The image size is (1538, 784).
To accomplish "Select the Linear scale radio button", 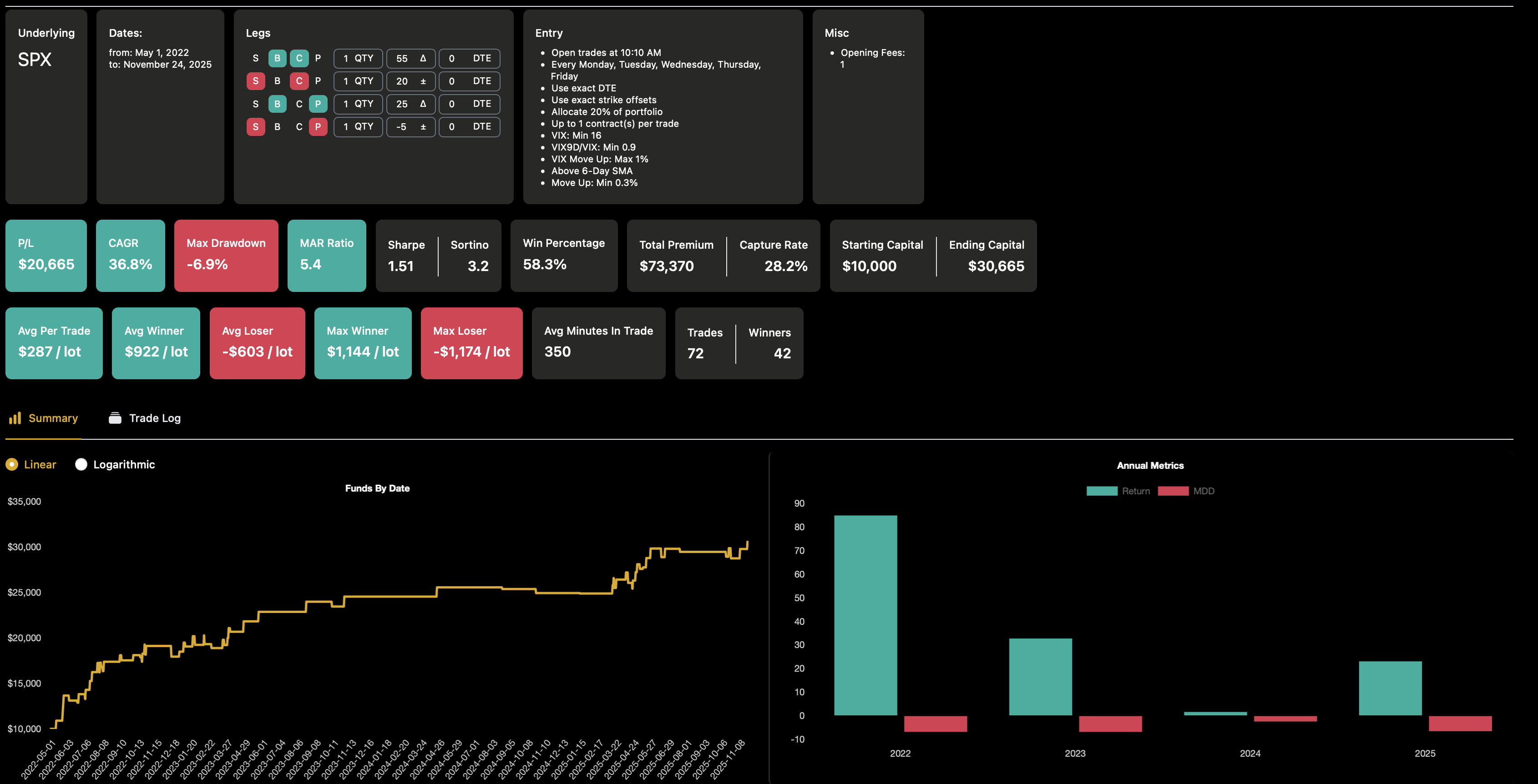I will click(x=12, y=464).
